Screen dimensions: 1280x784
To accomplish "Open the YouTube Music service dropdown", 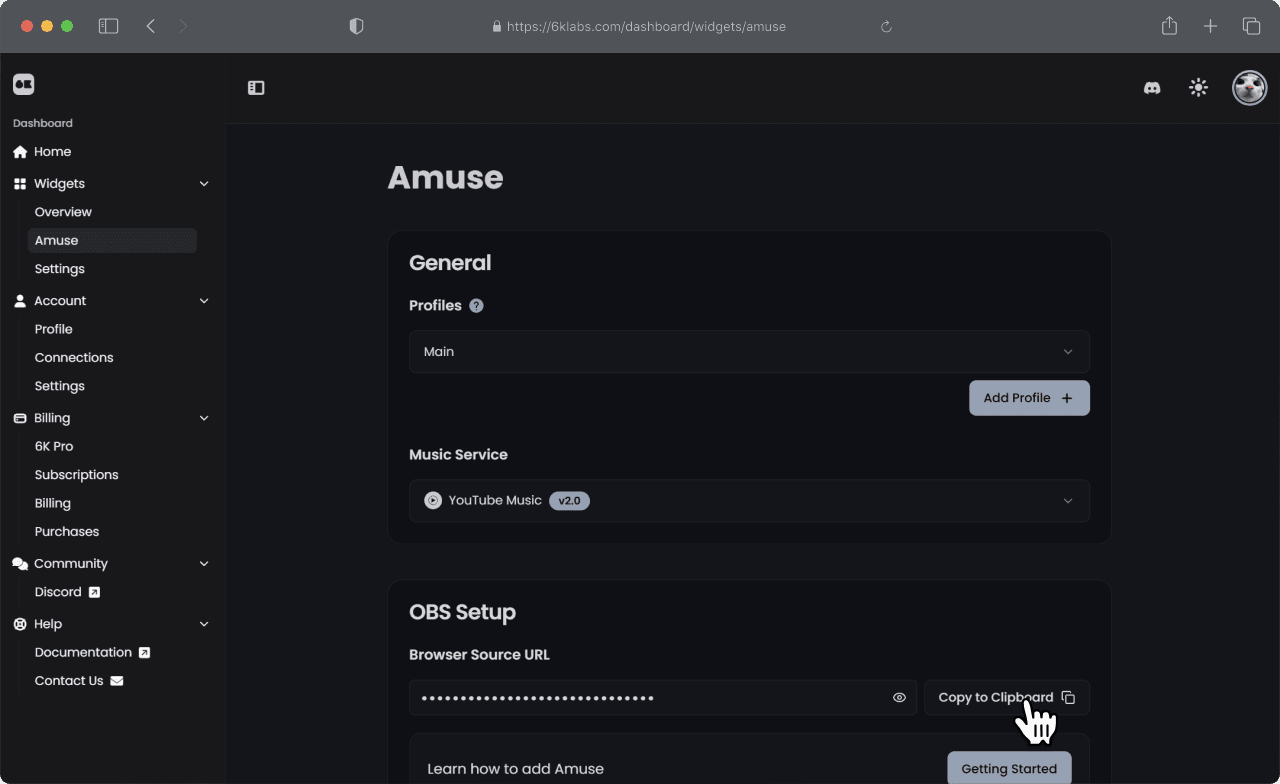I will (749, 501).
